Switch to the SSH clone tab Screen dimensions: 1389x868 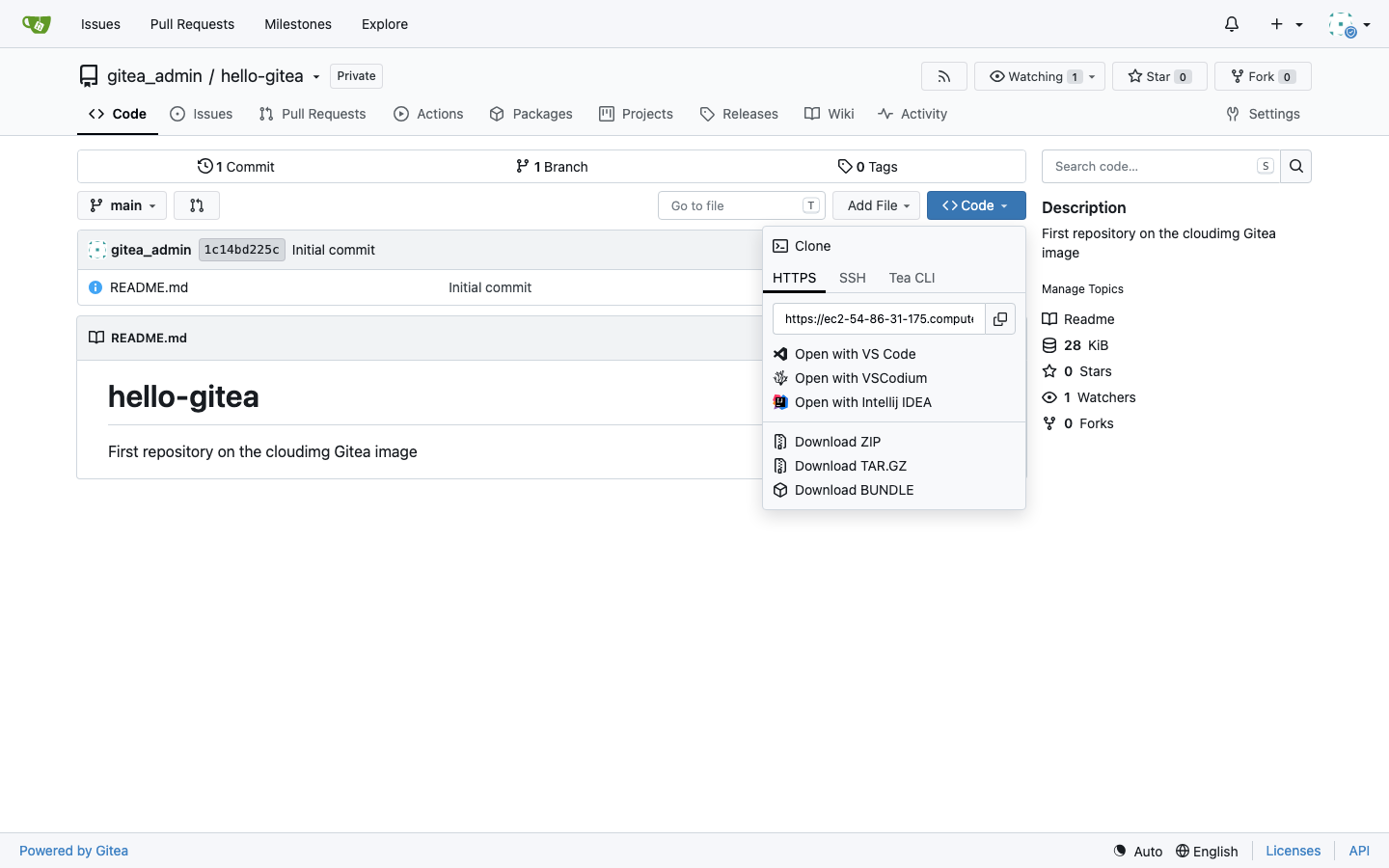point(853,278)
